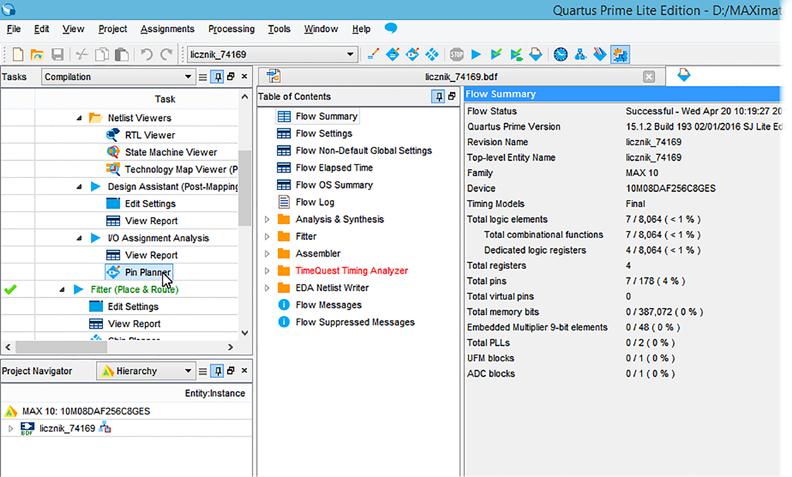792x477 pixels.
Task: Open the Project menu
Action: 113,29
